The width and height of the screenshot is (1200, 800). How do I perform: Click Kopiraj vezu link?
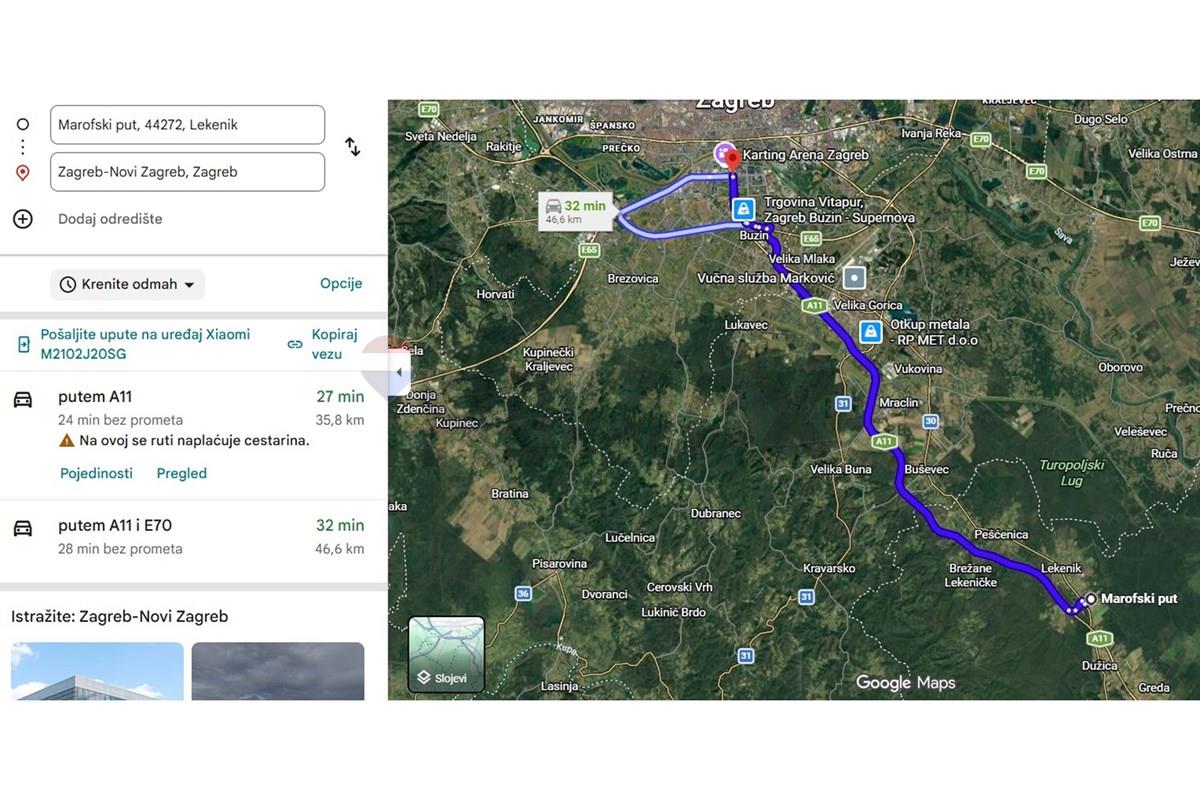[x=334, y=344]
